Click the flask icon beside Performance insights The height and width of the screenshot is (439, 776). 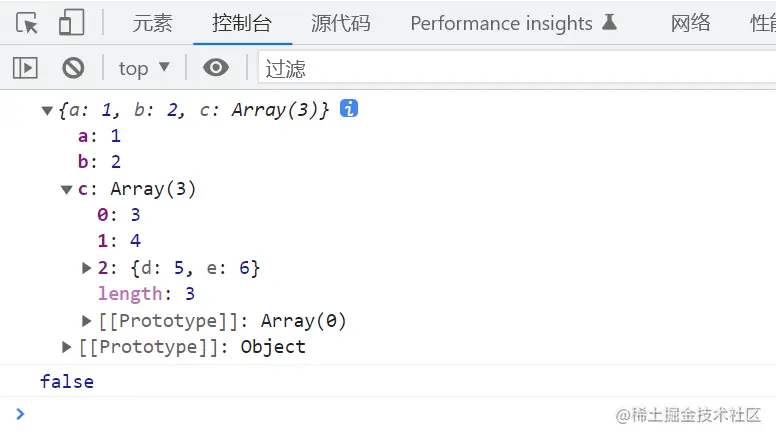(609, 23)
